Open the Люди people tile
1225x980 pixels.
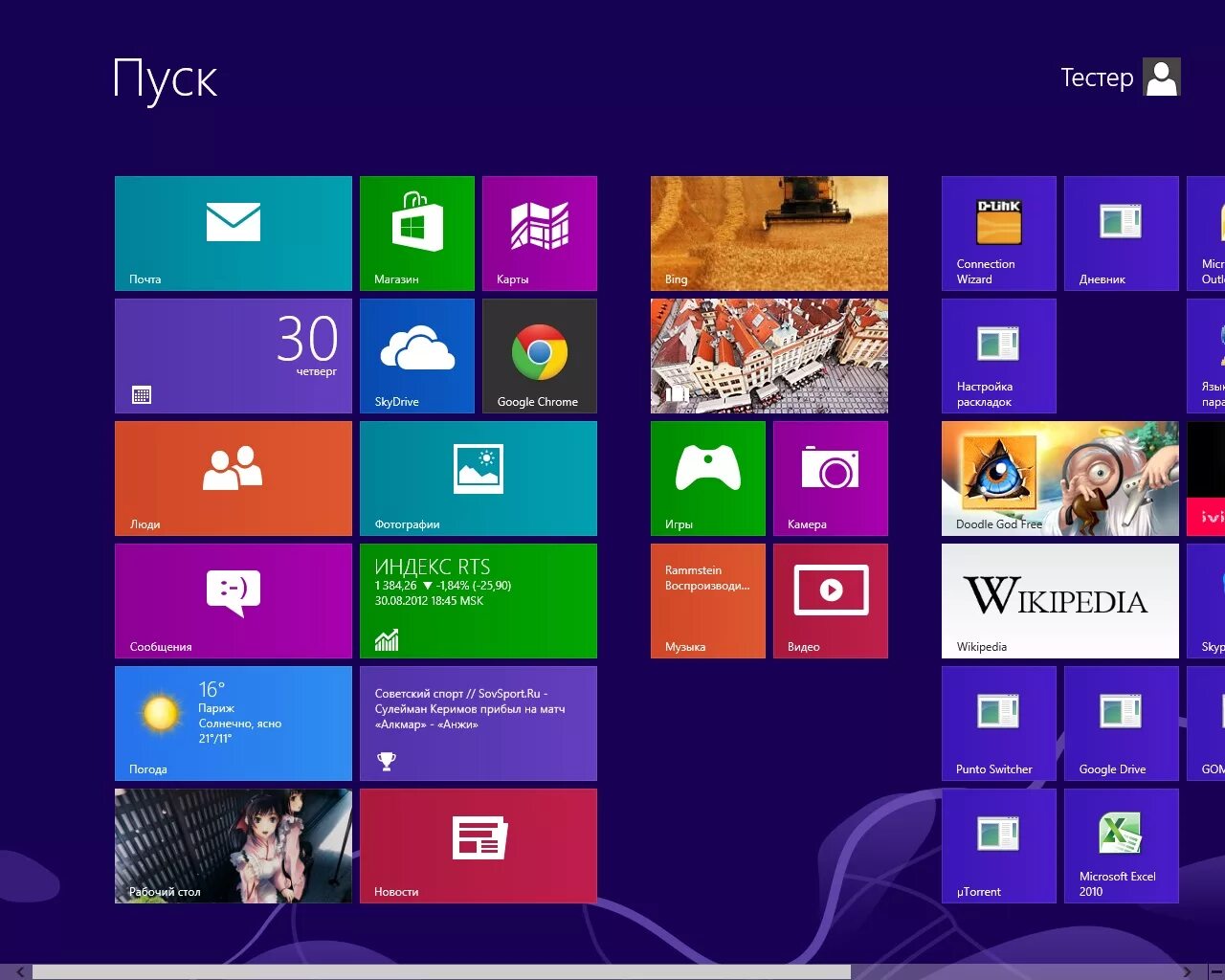[x=234, y=479]
